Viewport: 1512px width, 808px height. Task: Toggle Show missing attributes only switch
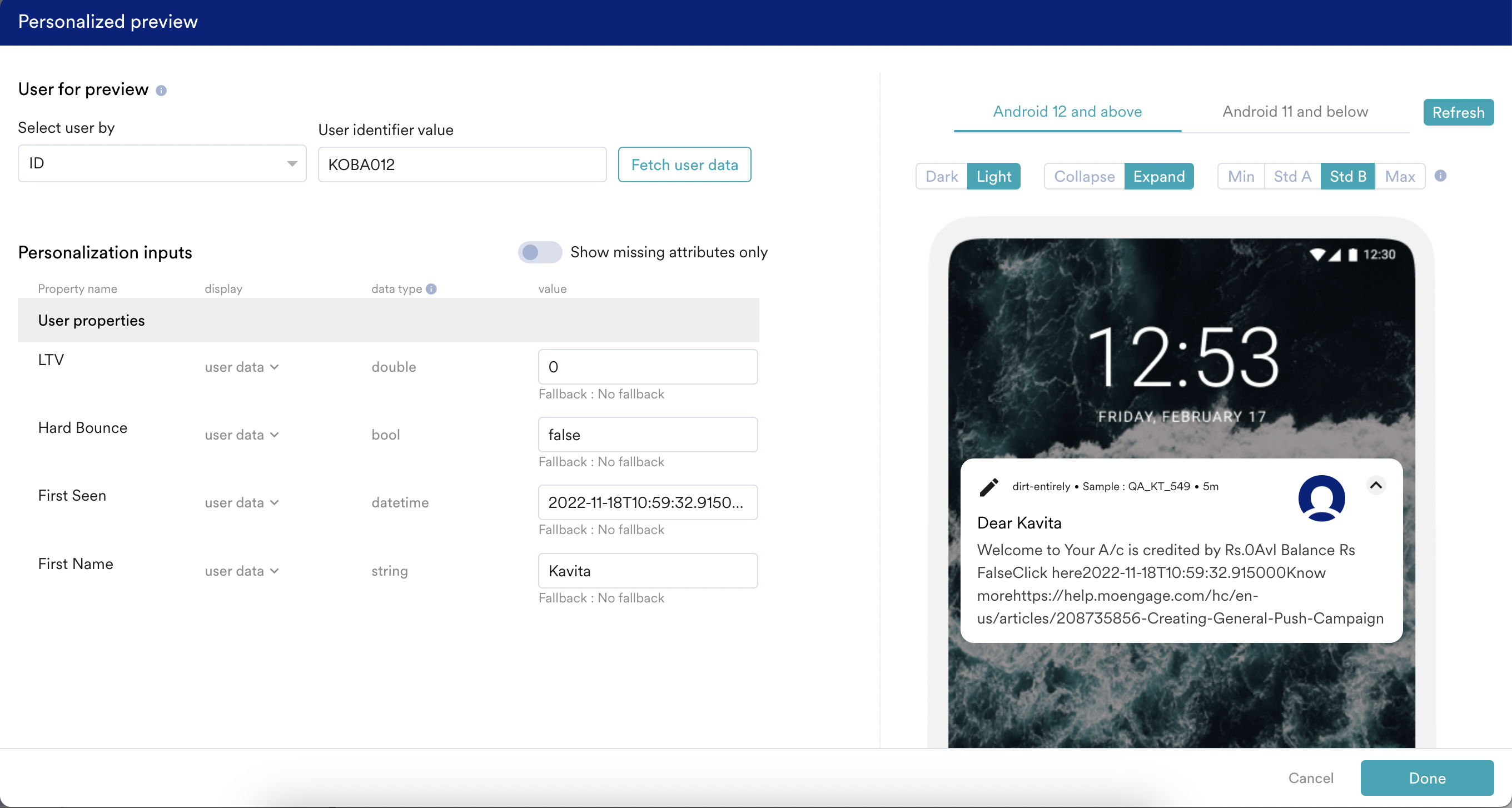pyautogui.click(x=539, y=252)
